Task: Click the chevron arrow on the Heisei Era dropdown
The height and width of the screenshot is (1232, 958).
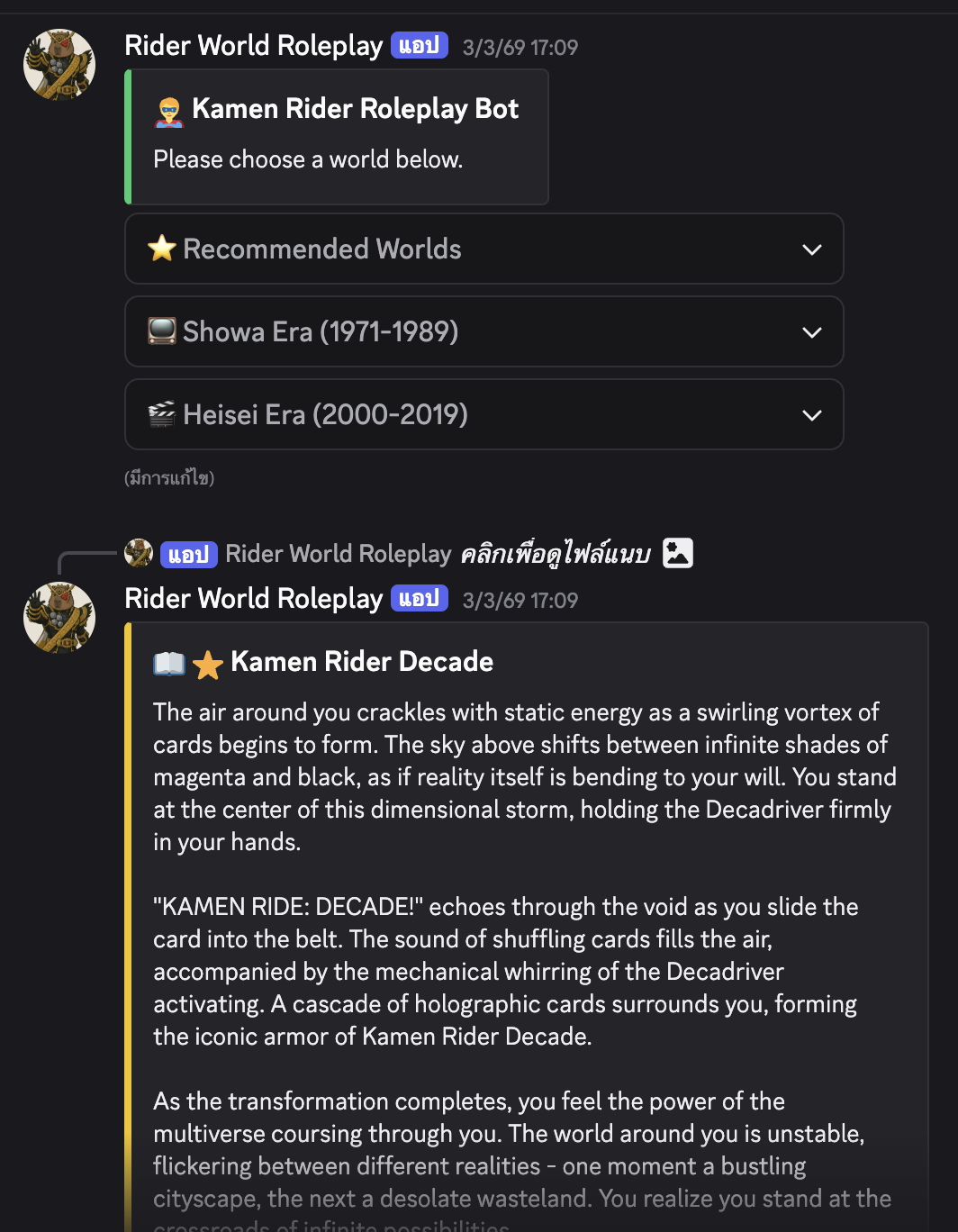Action: pos(811,415)
